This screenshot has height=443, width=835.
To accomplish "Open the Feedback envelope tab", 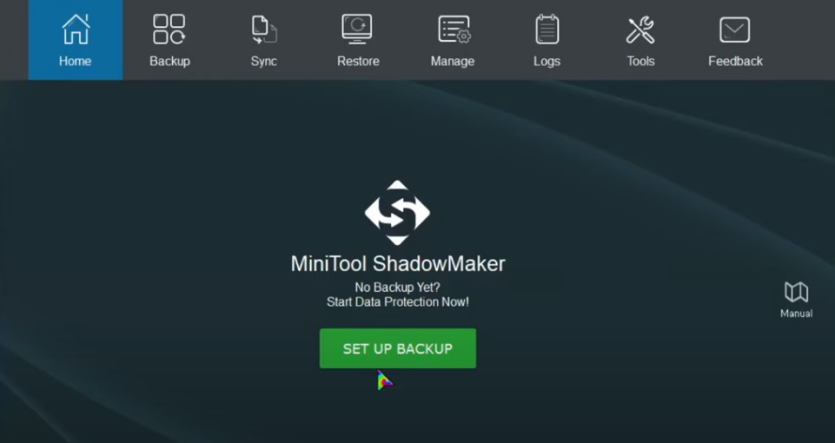I will [735, 40].
